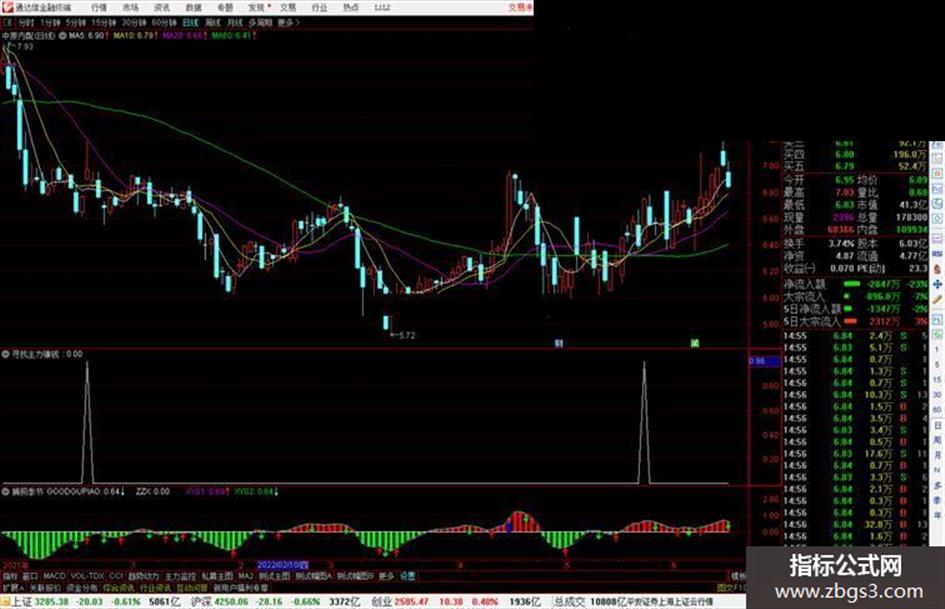Open the 市场 menu
This screenshot has width=945, height=609.
click(130, 8)
